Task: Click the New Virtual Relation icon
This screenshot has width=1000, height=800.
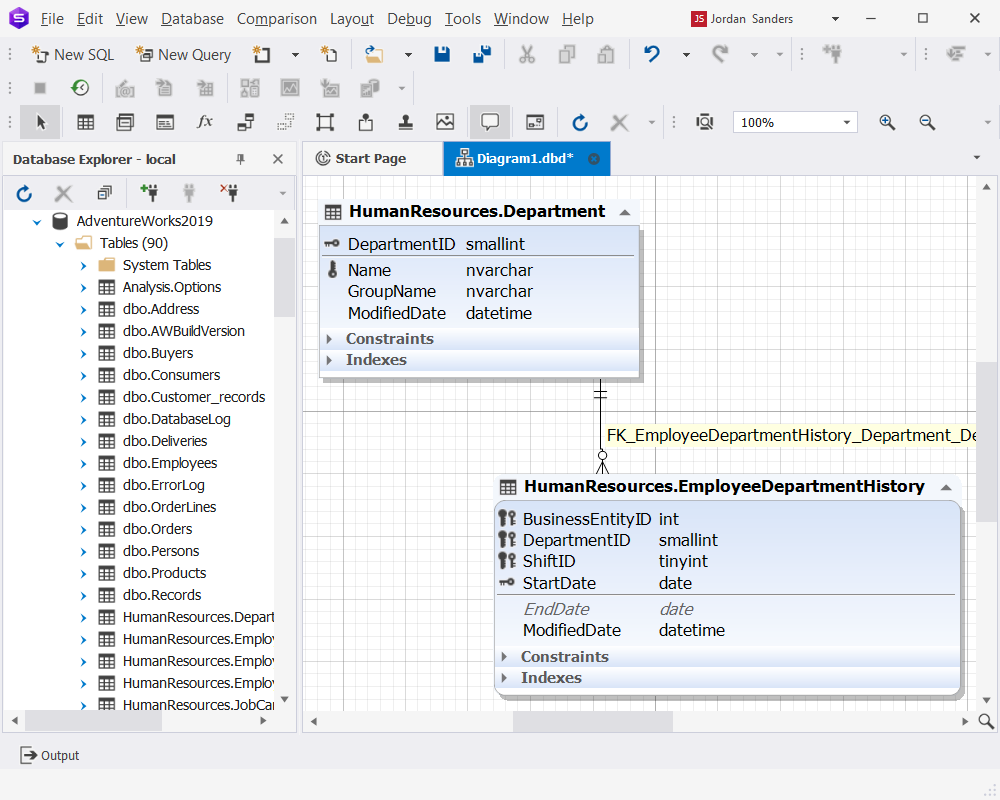Action: coord(285,122)
